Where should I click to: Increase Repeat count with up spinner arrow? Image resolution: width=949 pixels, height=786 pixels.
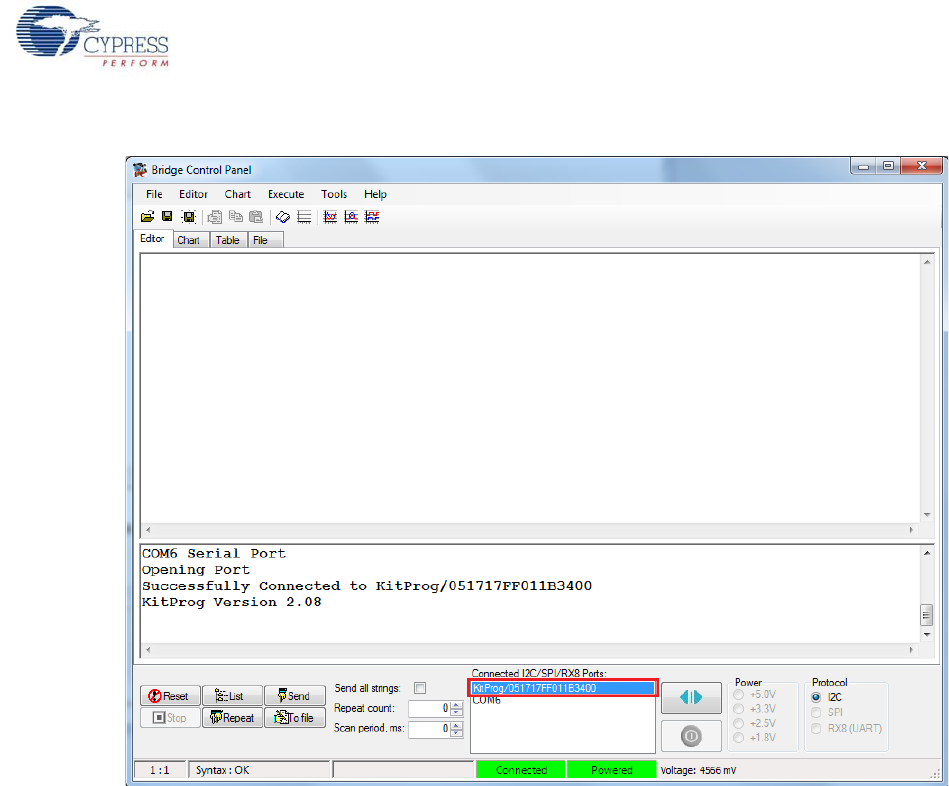(456, 704)
